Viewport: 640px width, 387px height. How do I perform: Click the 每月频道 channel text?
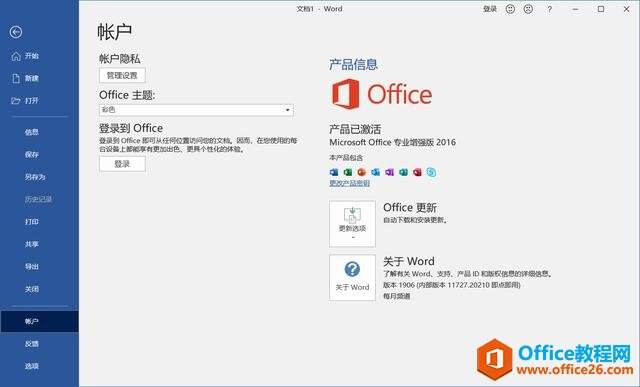pyautogui.click(x=397, y=296)
